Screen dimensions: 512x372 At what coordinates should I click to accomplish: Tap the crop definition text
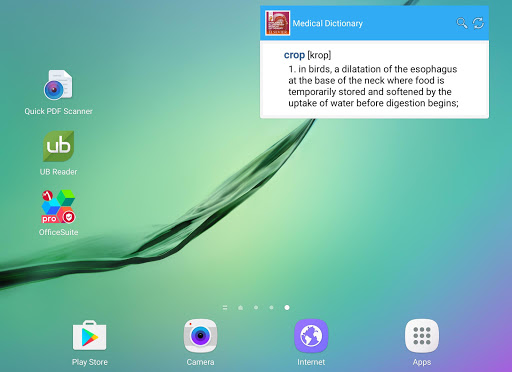point(373,86)
